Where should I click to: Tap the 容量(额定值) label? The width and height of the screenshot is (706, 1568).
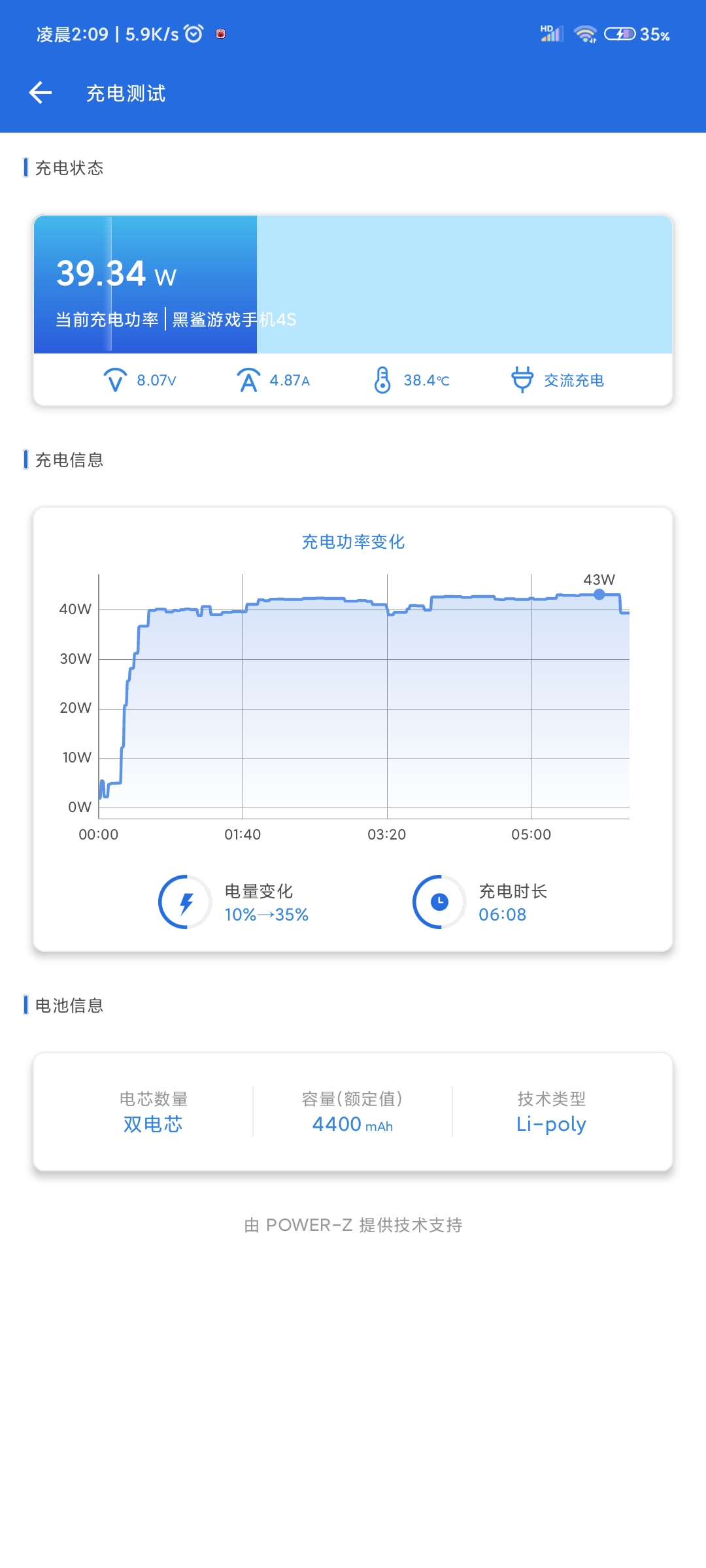pos(352,1099)
